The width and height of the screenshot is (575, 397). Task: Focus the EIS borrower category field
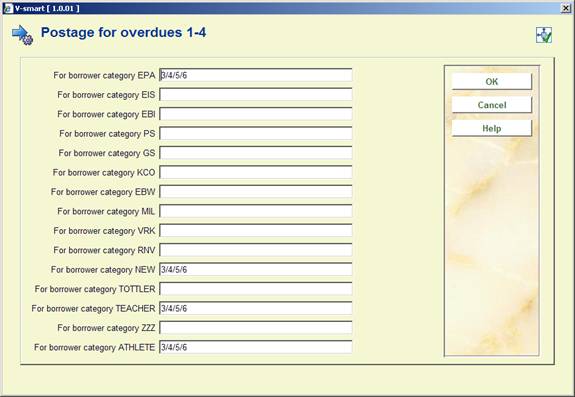pyautogui.click(x=256, y=95)
